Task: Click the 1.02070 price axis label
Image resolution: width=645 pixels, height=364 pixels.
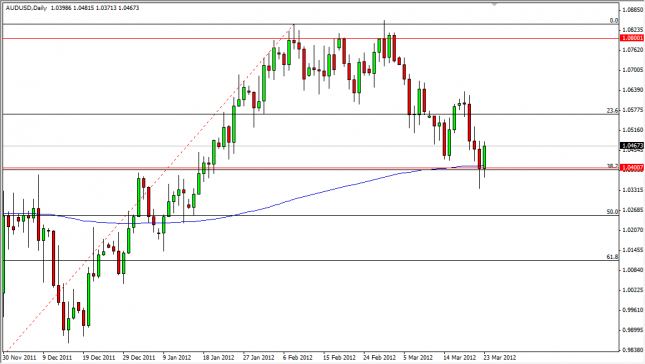Action: [633, 230]
